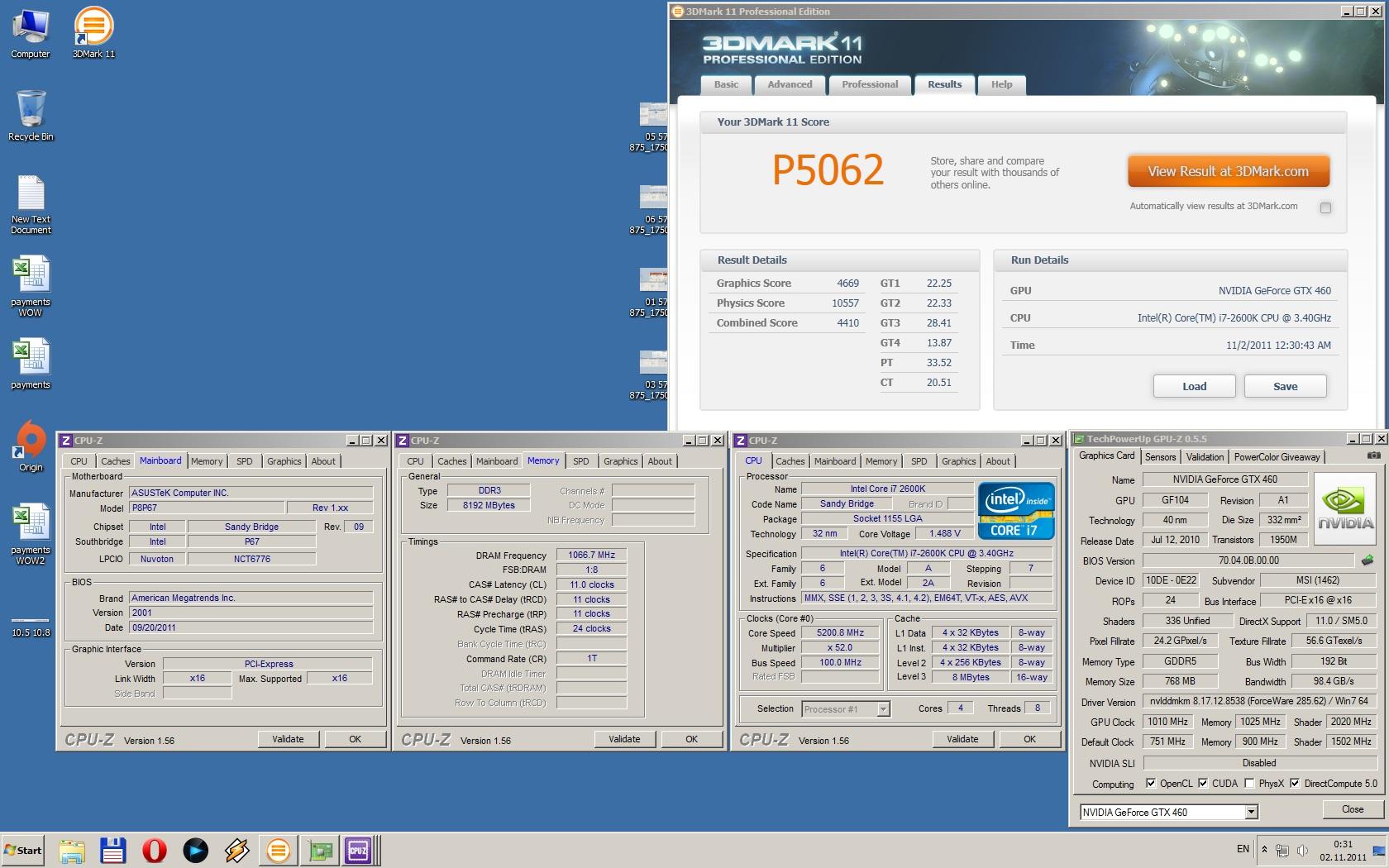Click View Result at 3DMark.com button
This screenshot has height=868, width=1389.
click(x=1228, y=172)
